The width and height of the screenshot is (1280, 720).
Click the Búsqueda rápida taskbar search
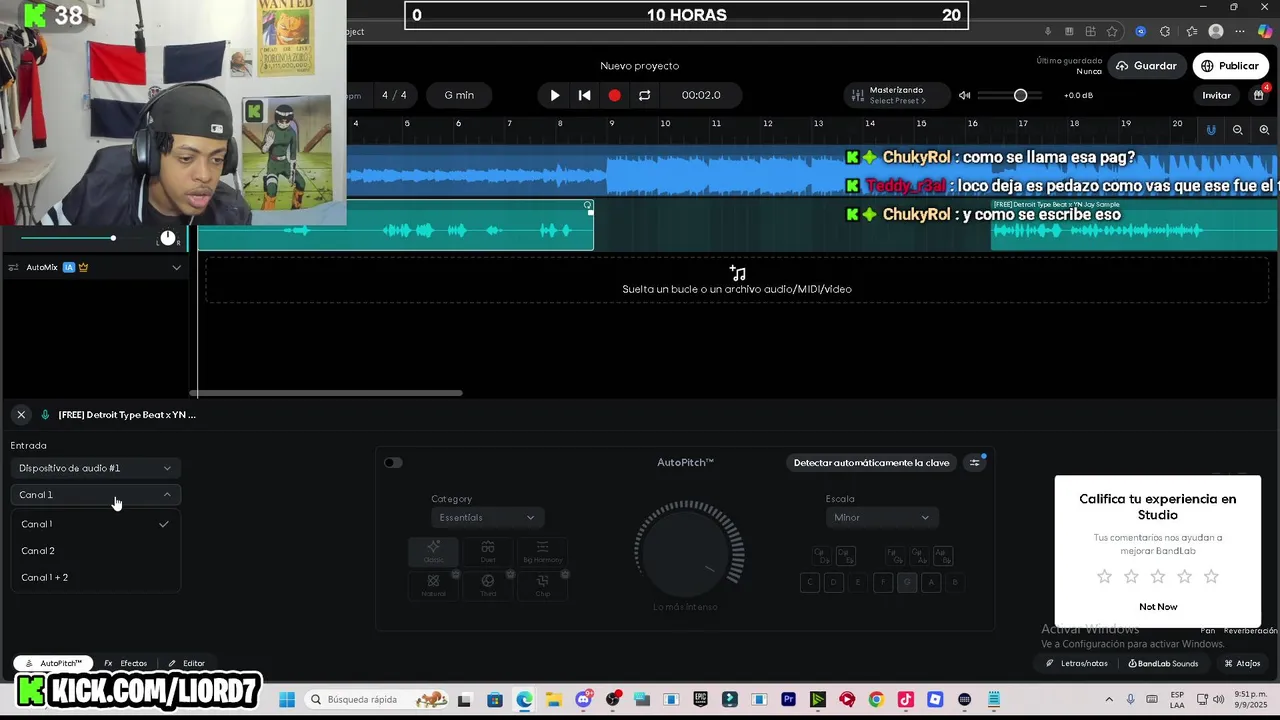pos(379,700)
